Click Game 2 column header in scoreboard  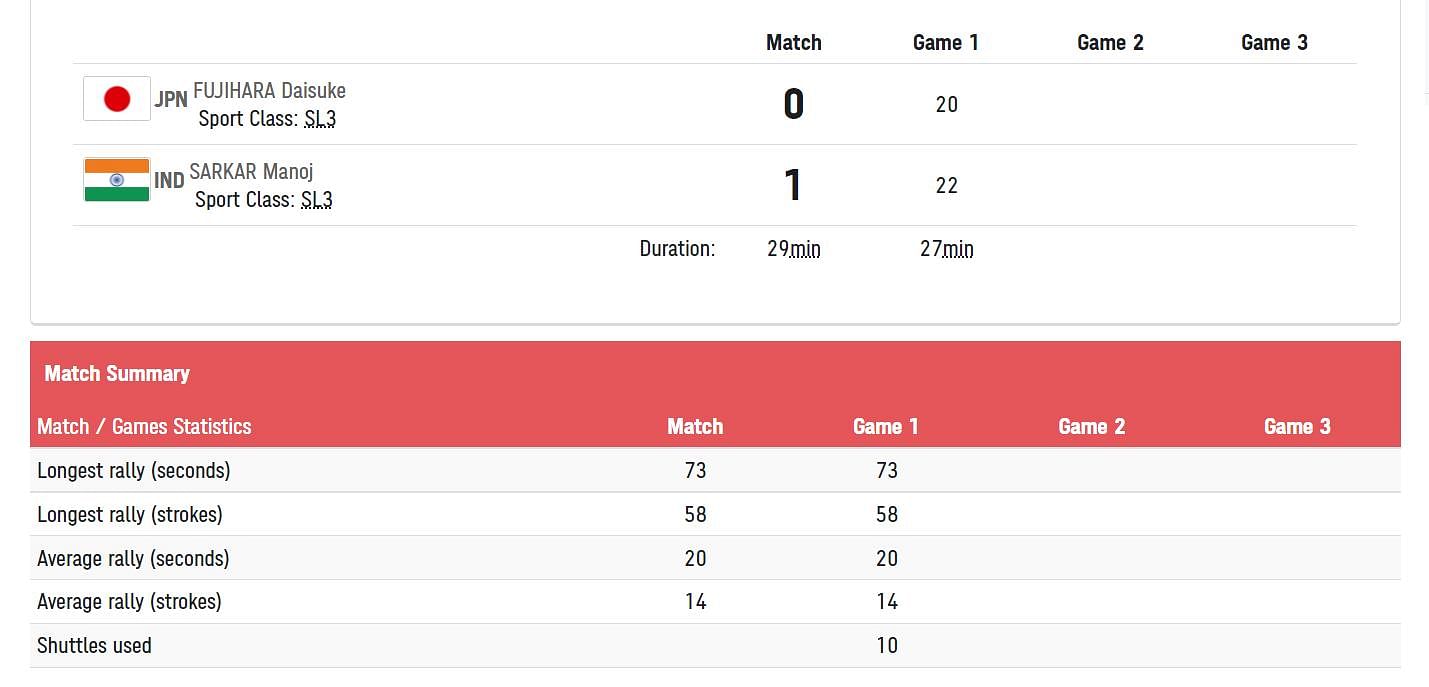(1110, 42)
